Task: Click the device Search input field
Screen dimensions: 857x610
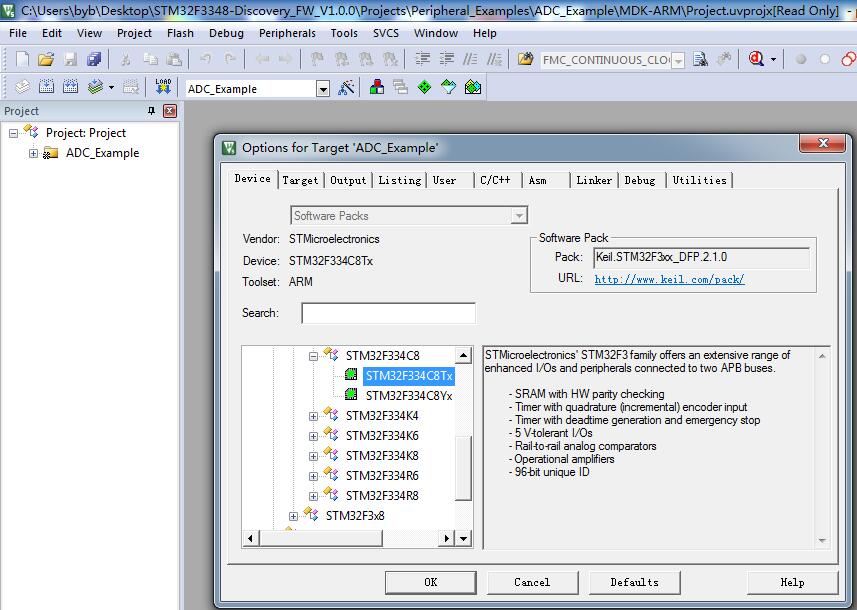Action: click(388, 313)
